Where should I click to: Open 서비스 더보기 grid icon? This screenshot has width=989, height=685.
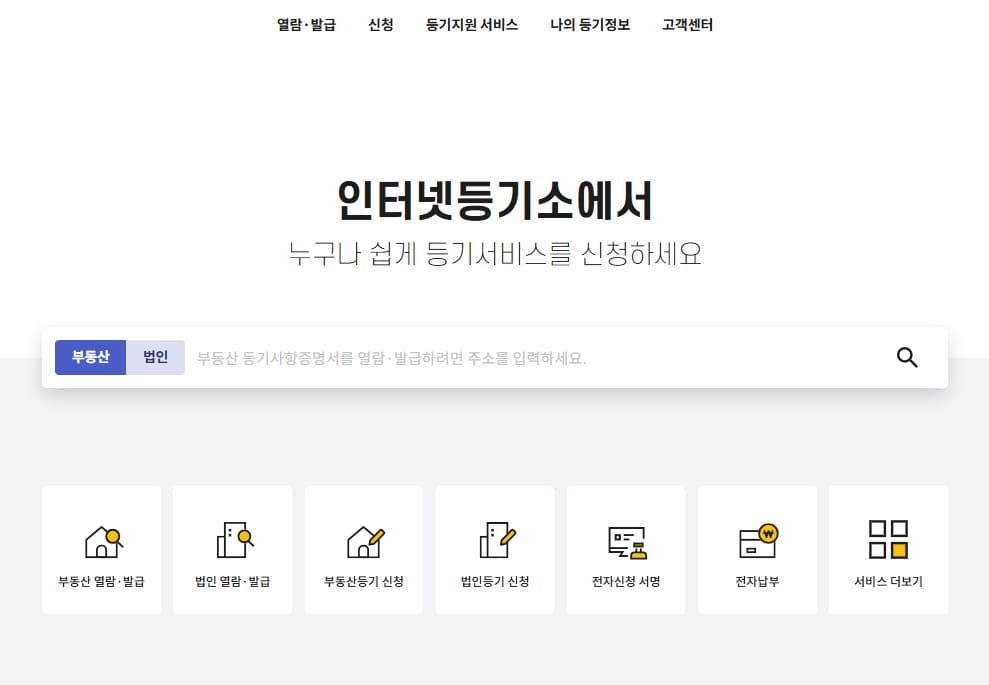tap(888, 539)
